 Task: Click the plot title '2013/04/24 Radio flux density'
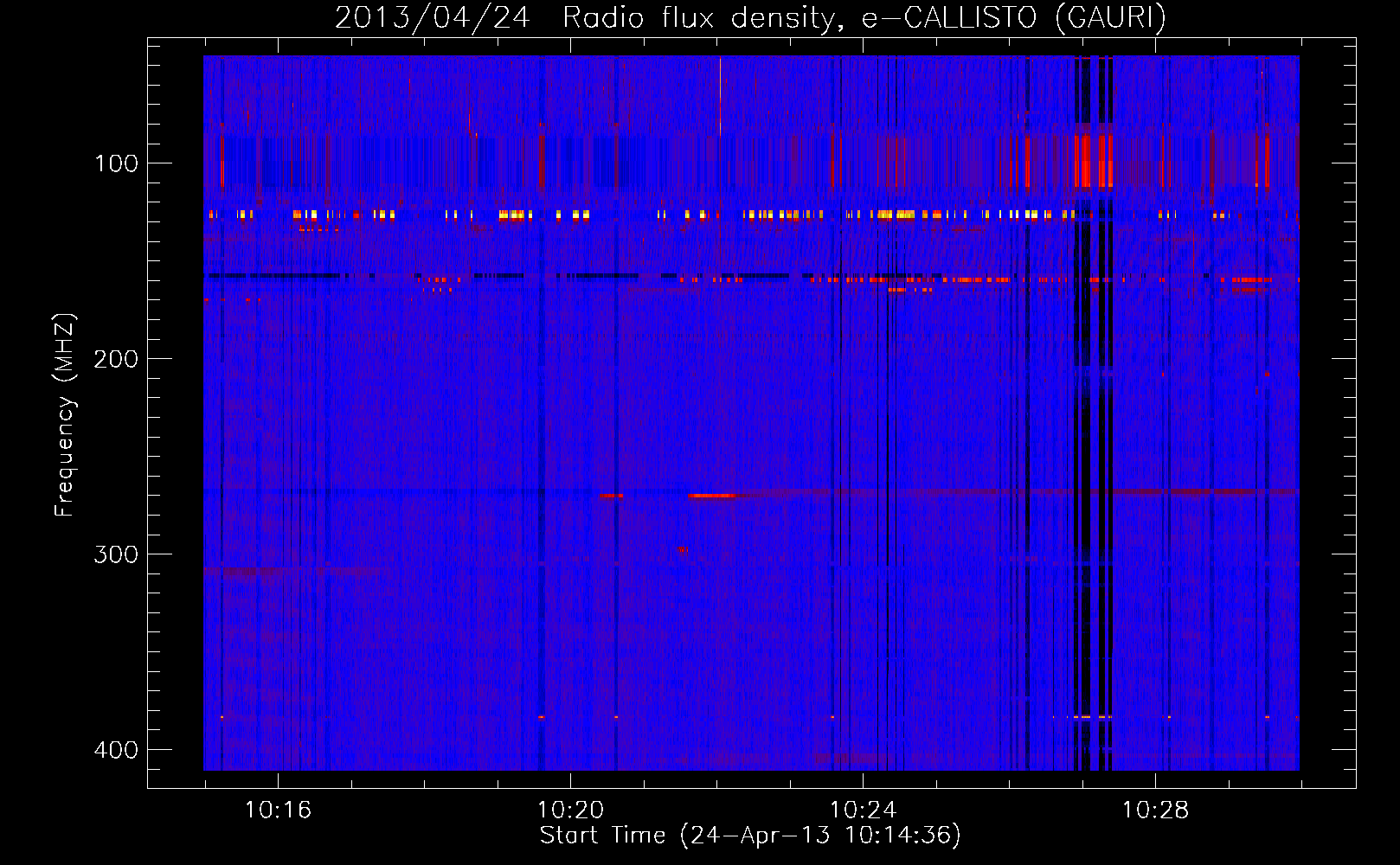(x=586, y=17)
